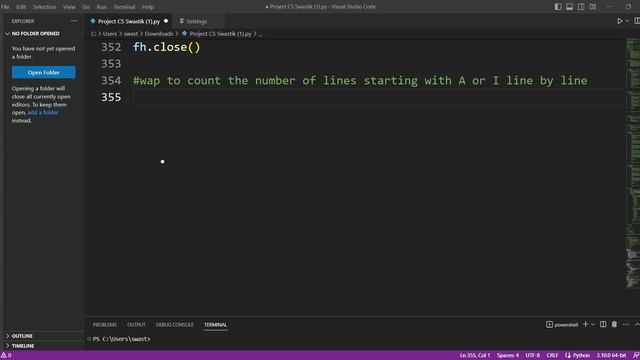
Task: Run the Python file with the play icon
Action: click(x=620, y=21)
